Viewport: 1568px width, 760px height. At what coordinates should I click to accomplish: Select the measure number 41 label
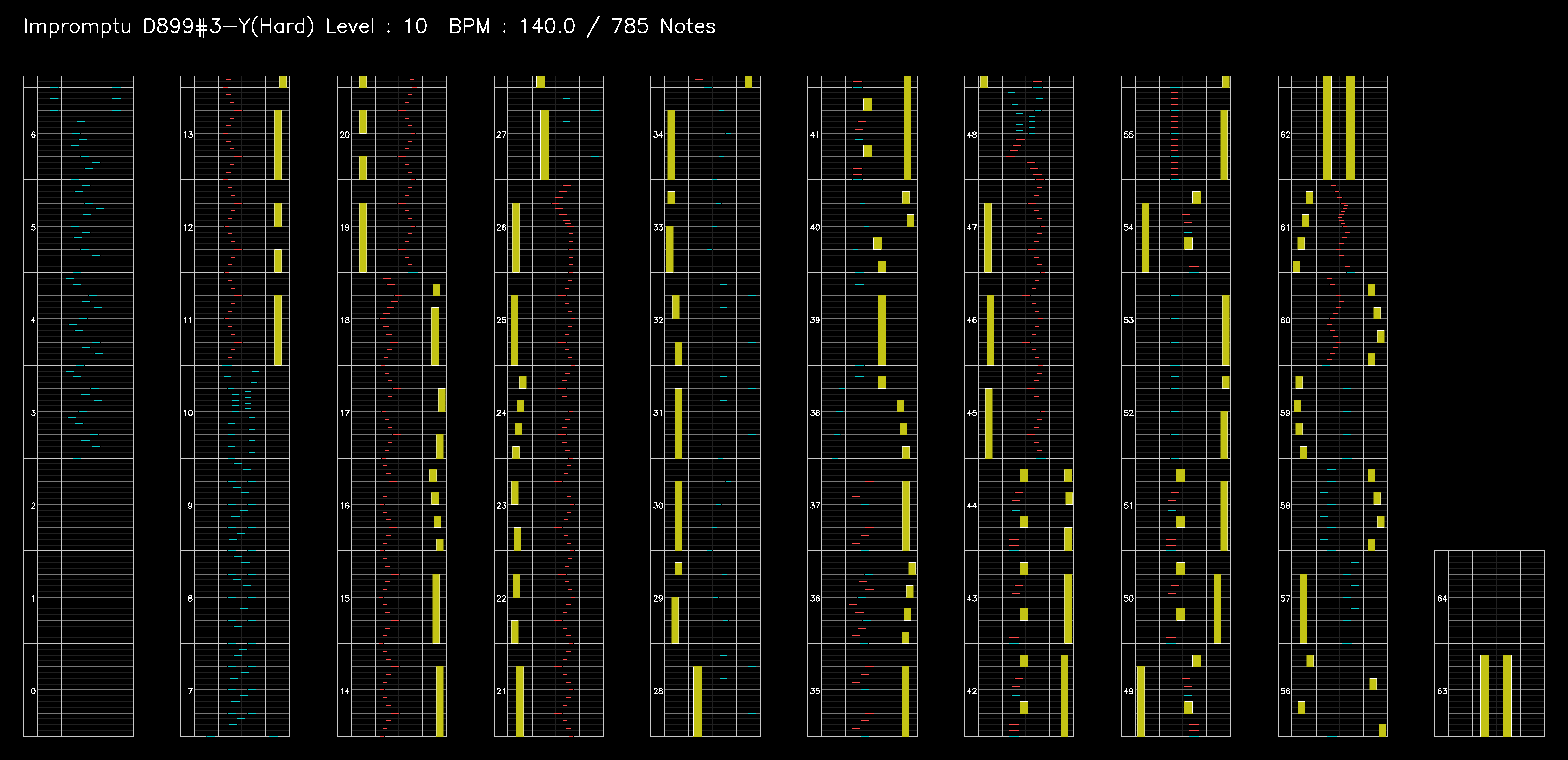[815, 134]
